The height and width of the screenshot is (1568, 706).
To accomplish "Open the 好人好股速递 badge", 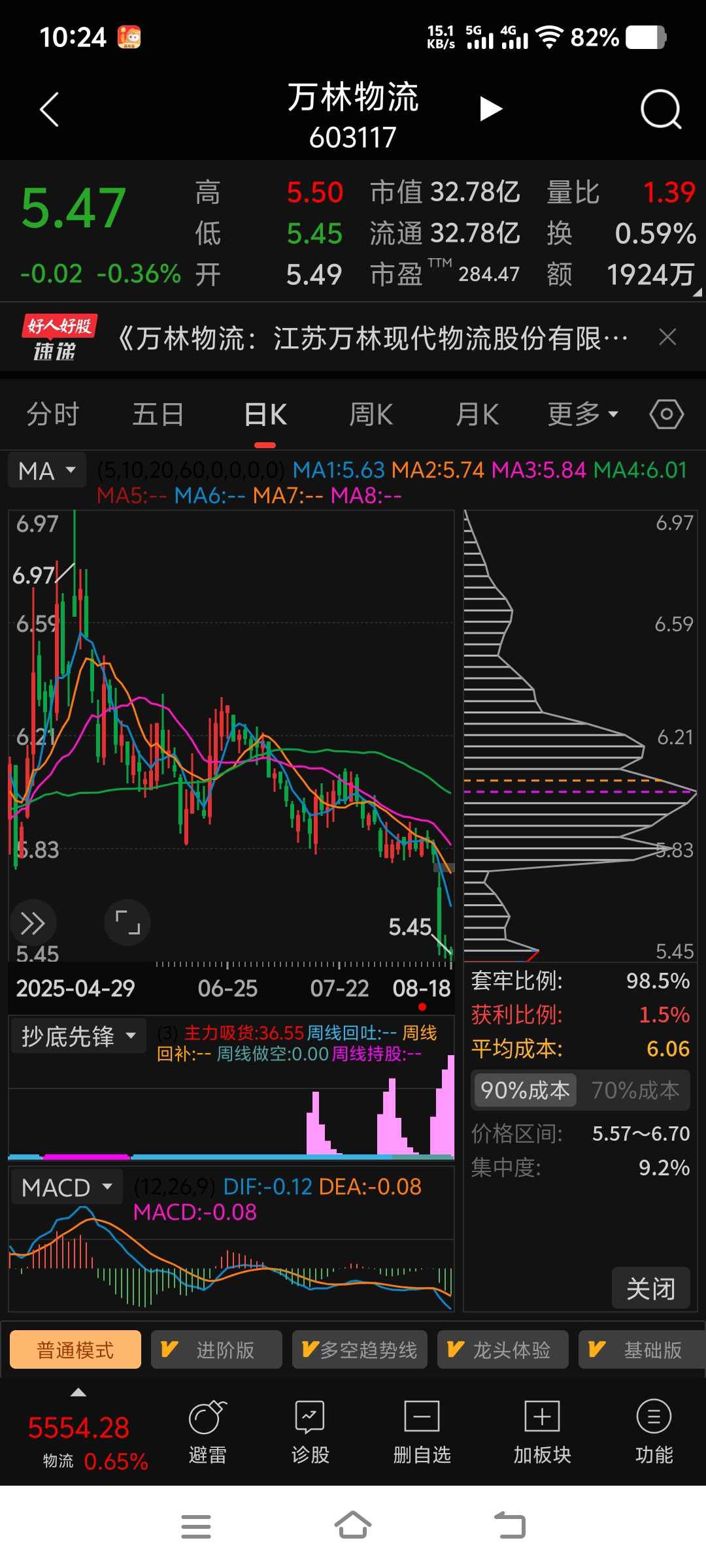I will click(x=59, y=338).
